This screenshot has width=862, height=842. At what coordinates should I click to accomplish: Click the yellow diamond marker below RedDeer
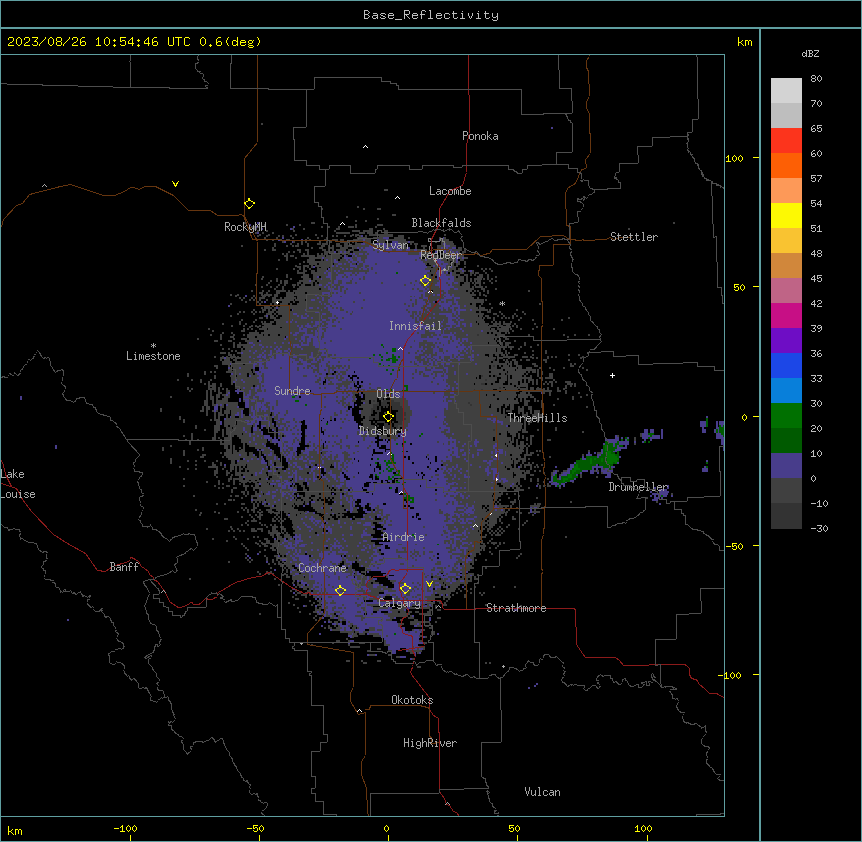426,280
